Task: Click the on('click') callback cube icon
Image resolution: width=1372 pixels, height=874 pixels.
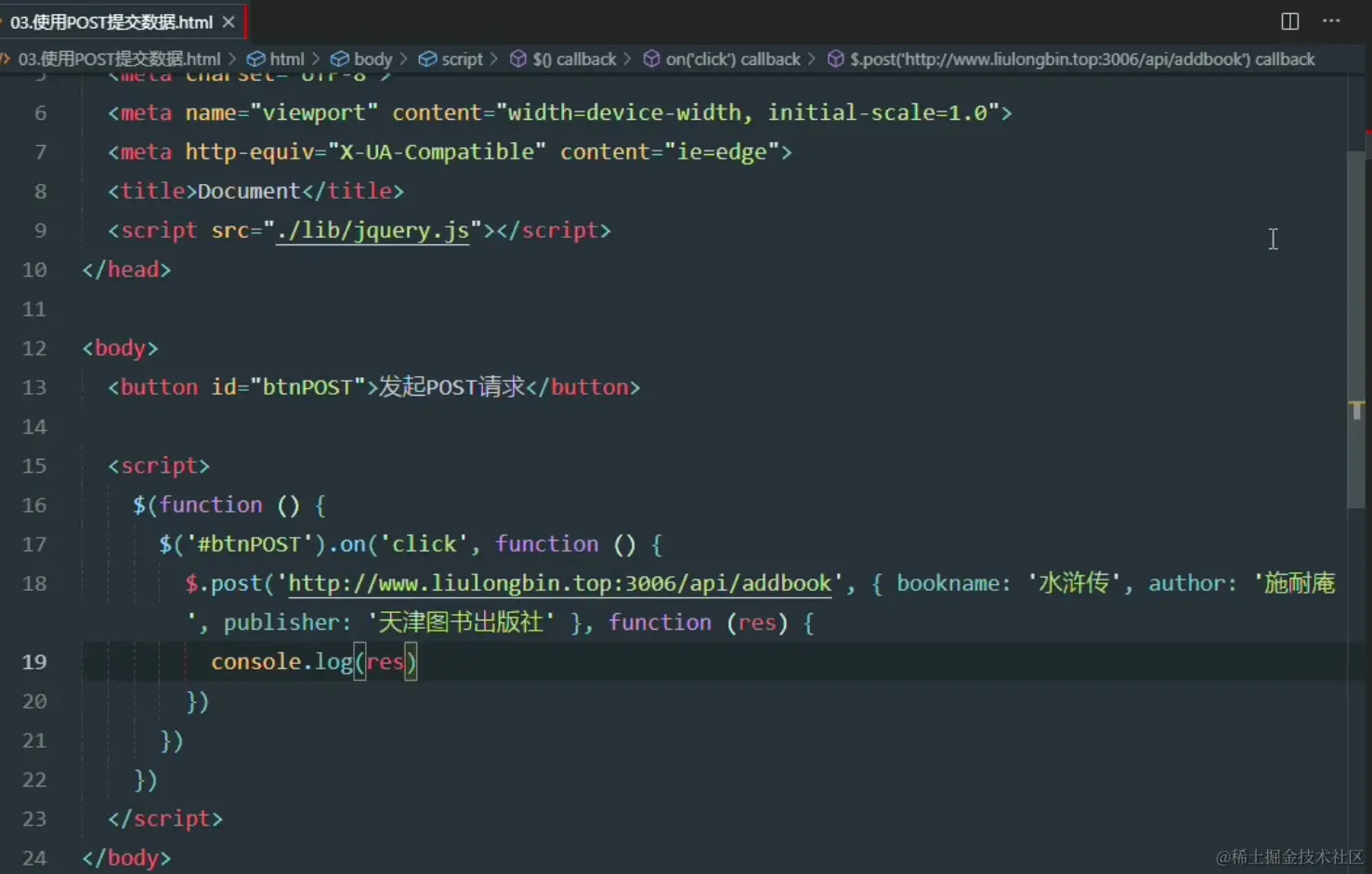Action: point(652,59)
